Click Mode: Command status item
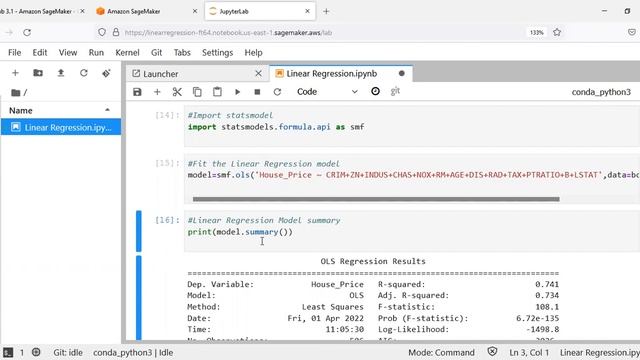This screenshot has width=640, height=360. (441, 353)
